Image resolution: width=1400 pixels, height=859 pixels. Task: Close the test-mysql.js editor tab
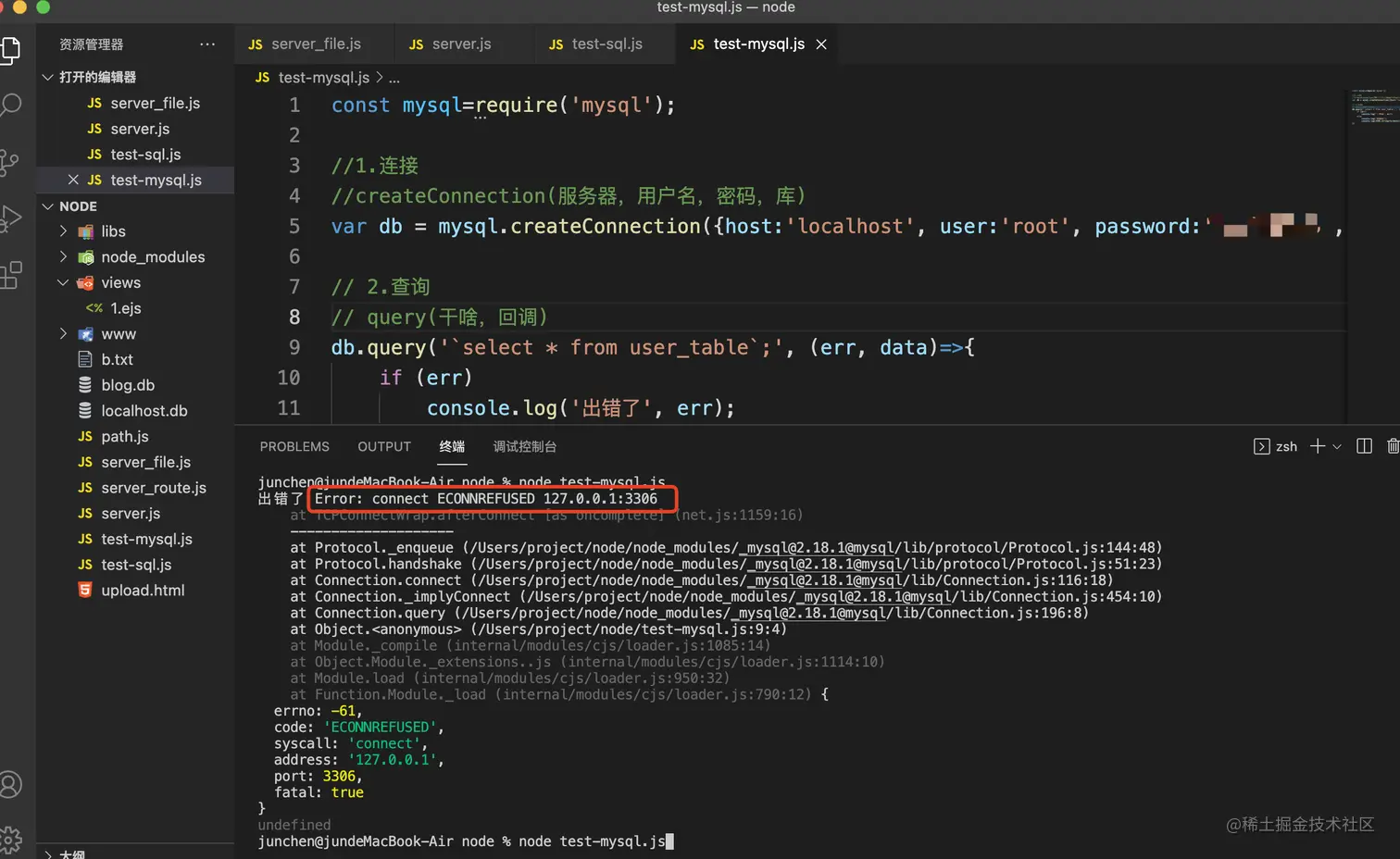pos(820,44)
